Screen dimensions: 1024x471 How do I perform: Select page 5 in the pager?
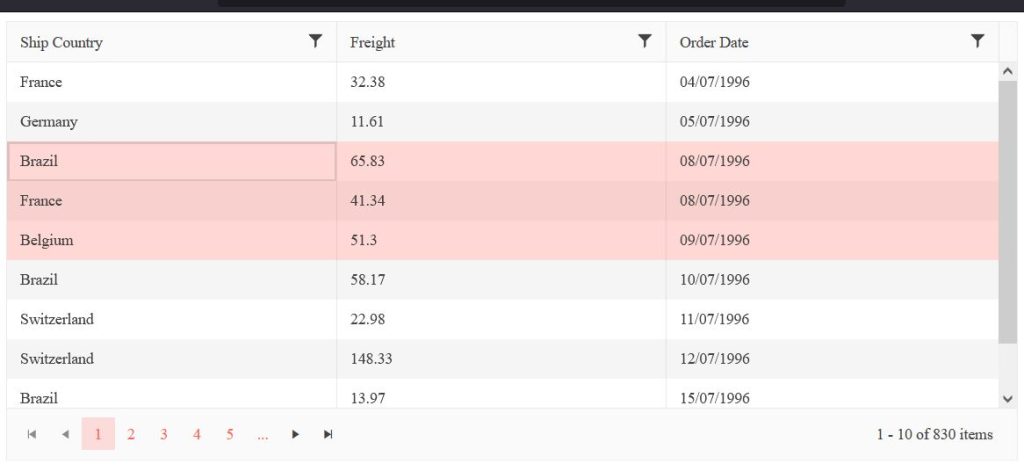(230, 434)
